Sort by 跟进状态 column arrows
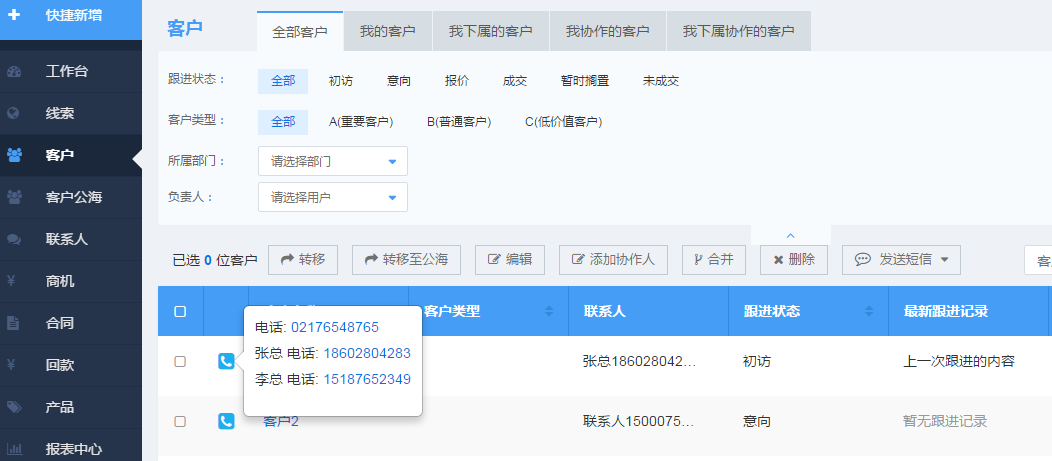 click(x=869, y=311)
